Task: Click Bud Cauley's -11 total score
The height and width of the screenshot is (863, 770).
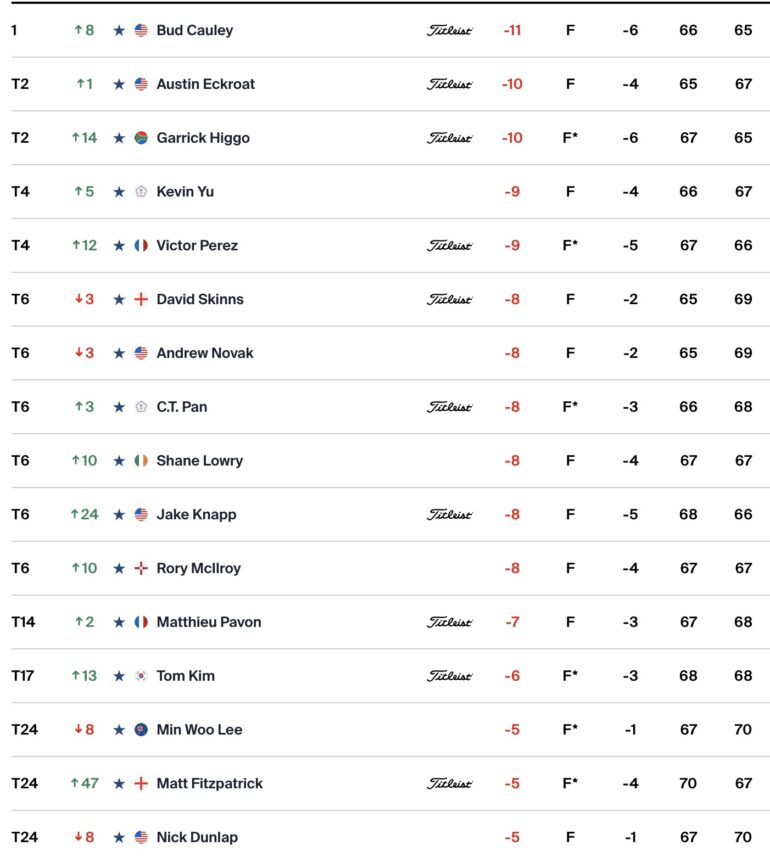Action: [x=512, y=30]
